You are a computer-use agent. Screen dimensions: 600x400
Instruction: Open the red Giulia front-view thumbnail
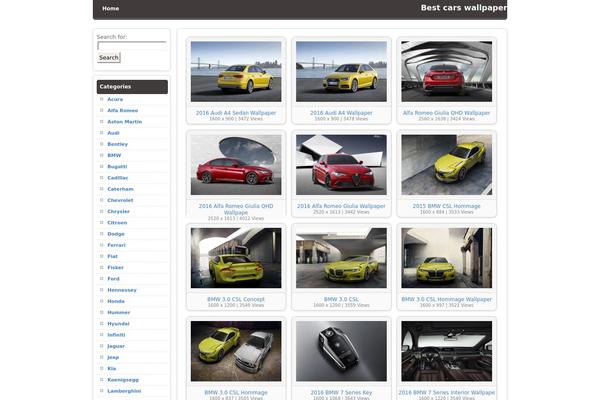pyautogui.click(x=341, y=165)
